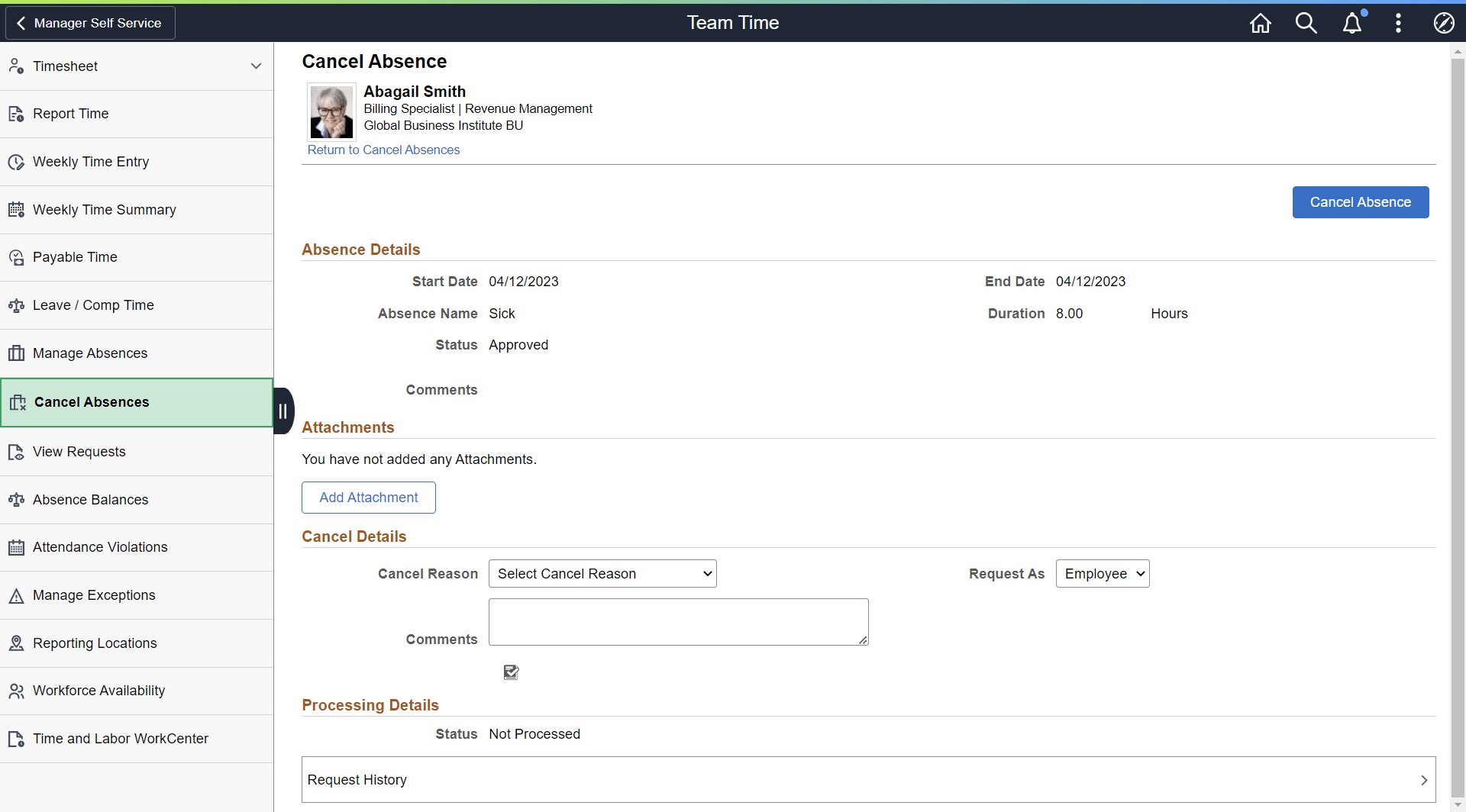Collapse the Timesheet section chevron
The width and height of the screenshot is (1466, 812).
tap(257, 66)
